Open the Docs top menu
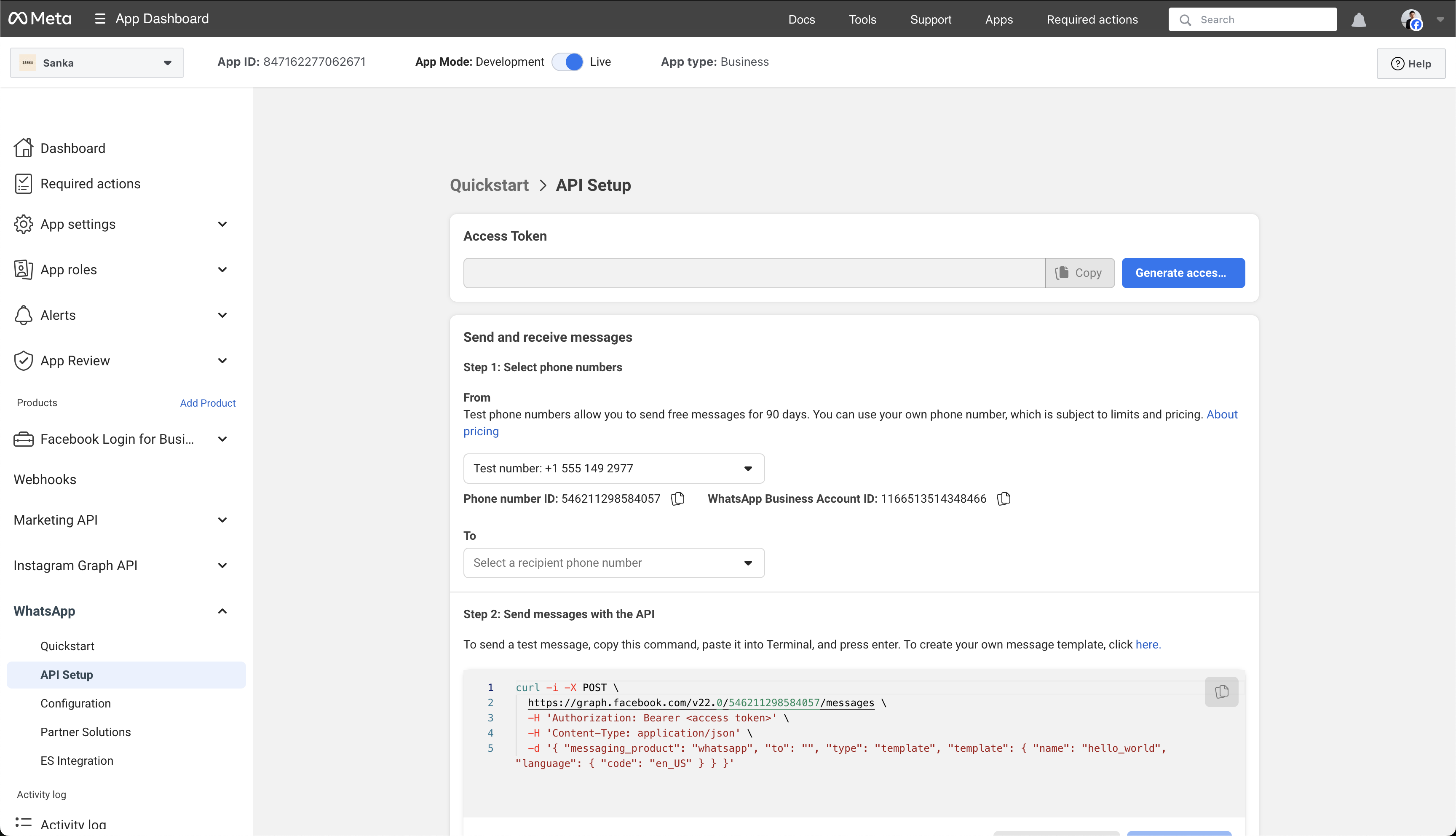This screenshot has width=1456, height=836. pyautogui.click(x=801, y=19)
